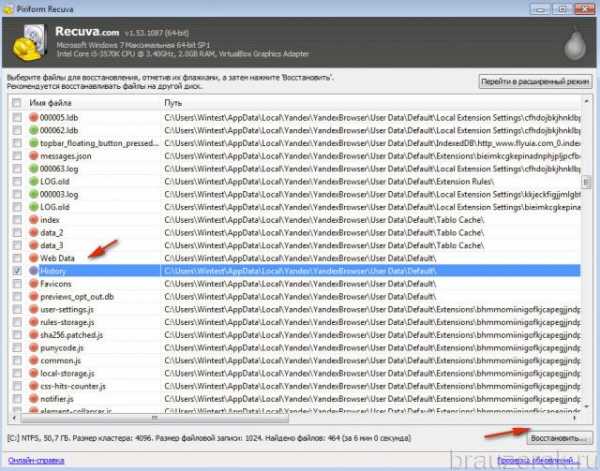600x471 pixels.
Task: Tick the checkbox for user-settings.js
Action: pyautogui.click(x=15, y=309)
